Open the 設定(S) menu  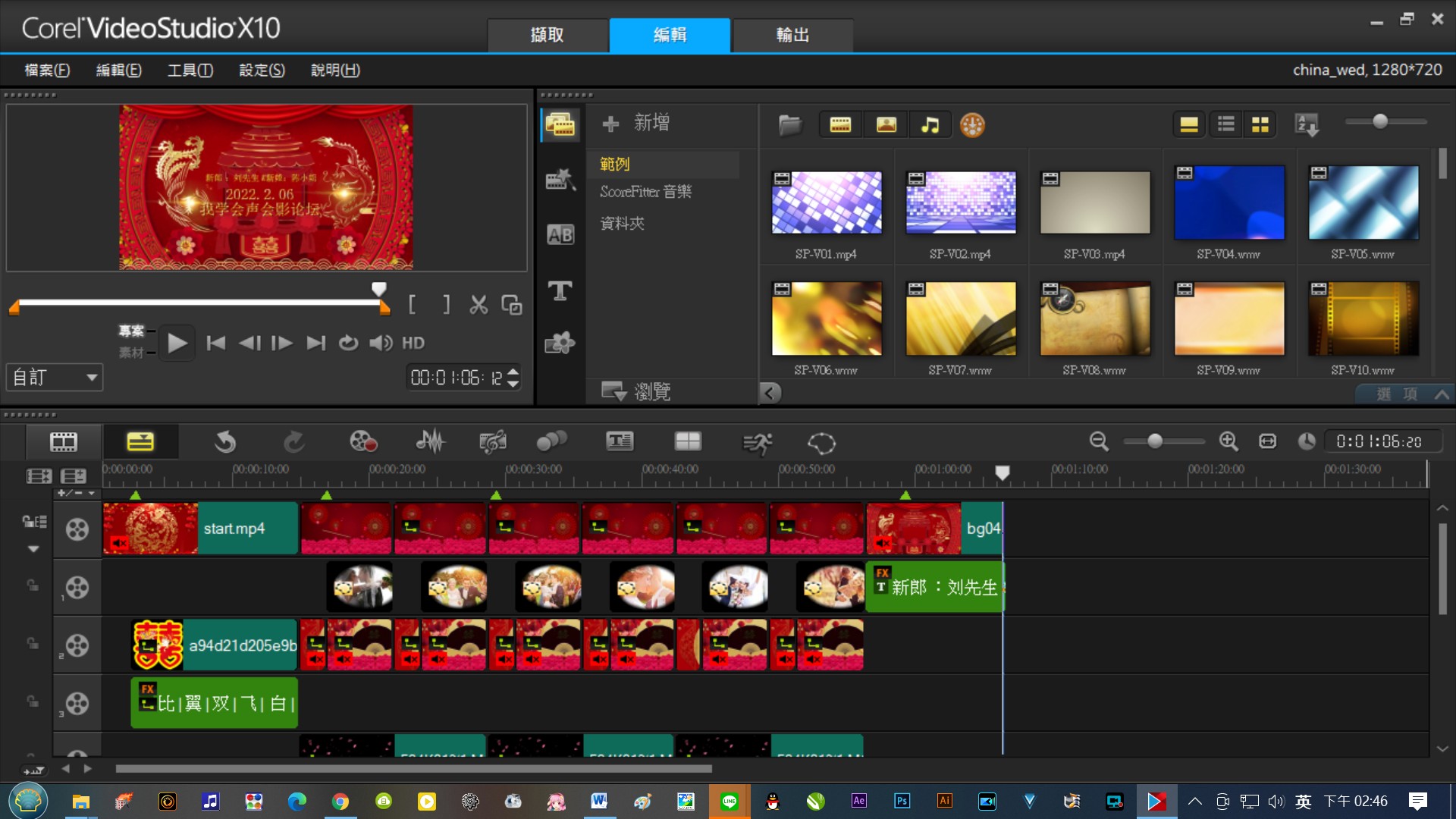(262, 70)
